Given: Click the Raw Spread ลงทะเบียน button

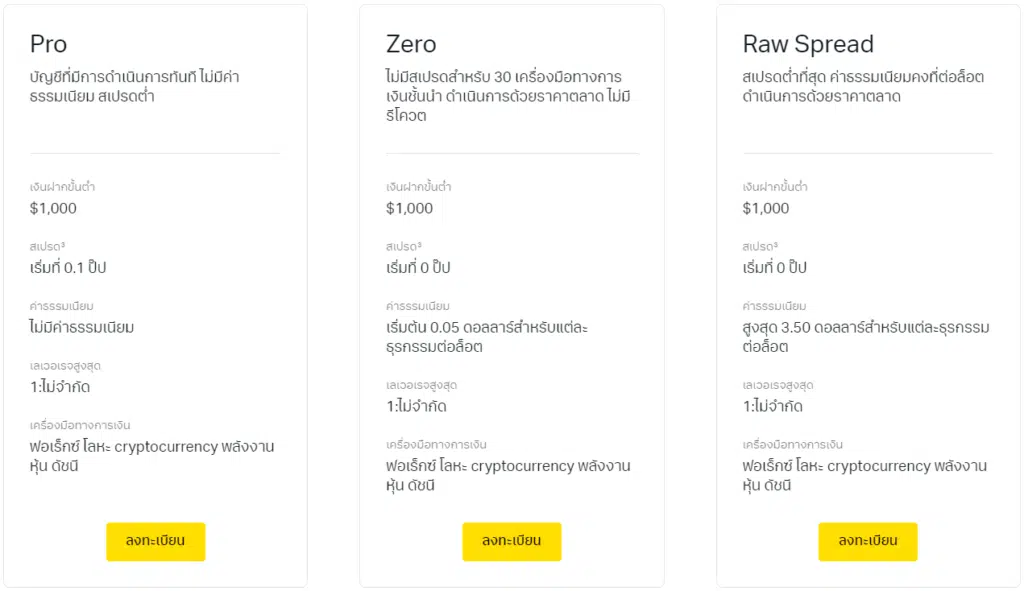Looking at the screenshot, I should tap(867, 541).
